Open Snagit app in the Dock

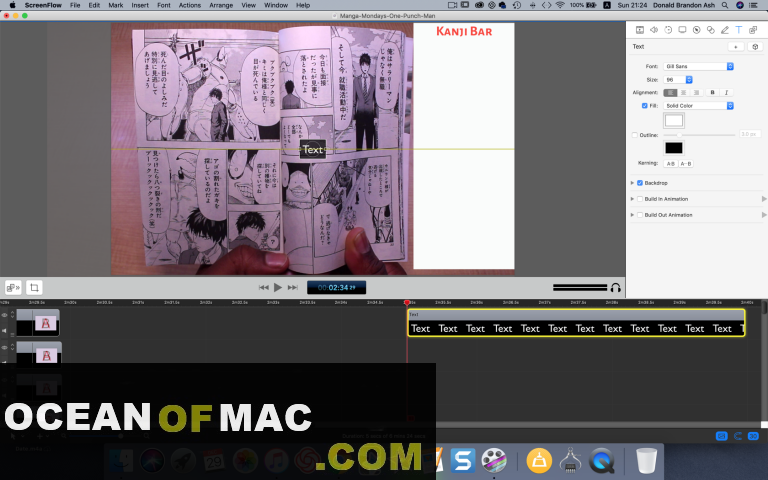[x=463, y=460]
